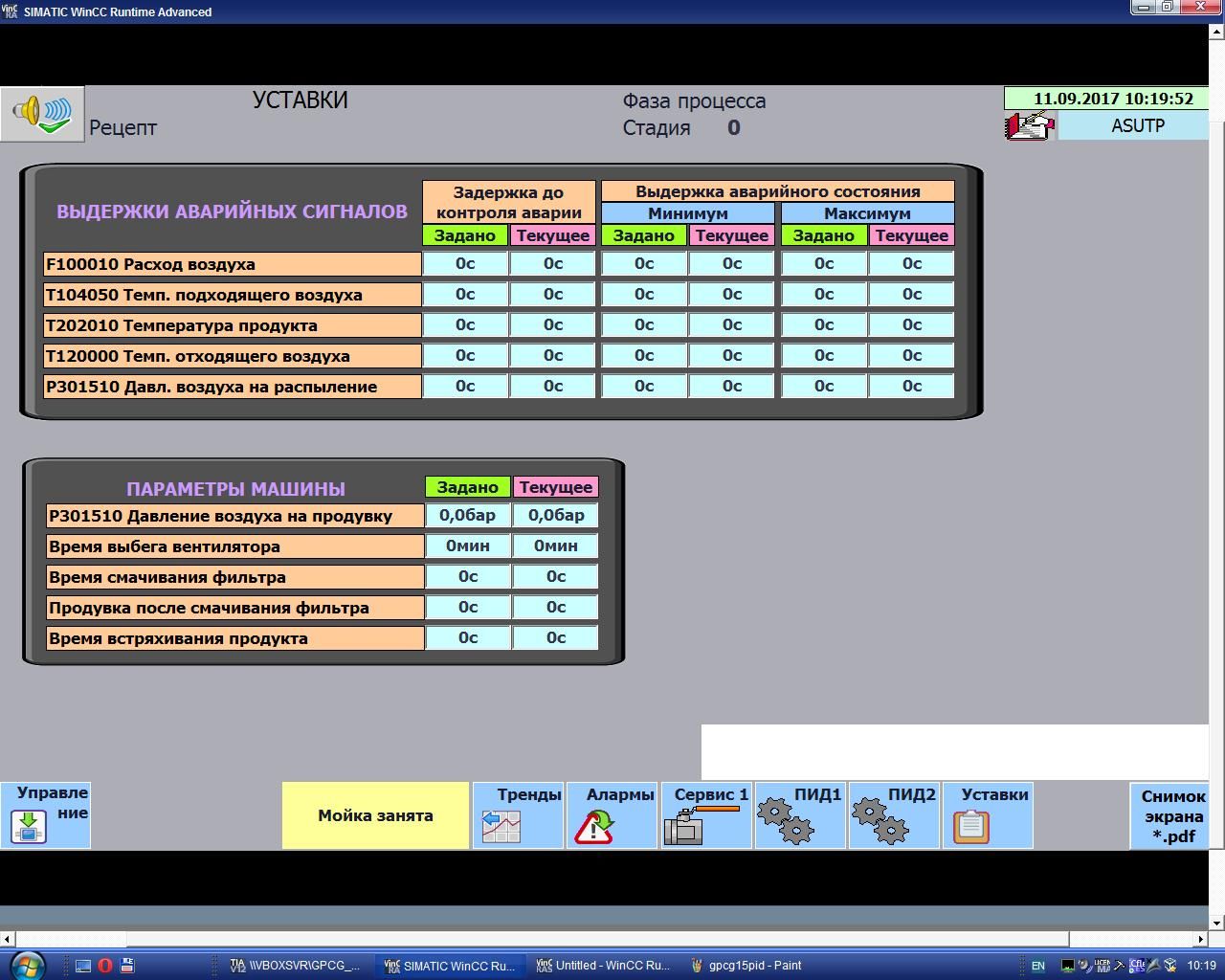Set the Время выбега вентилятора value
1225x980 pixels.
coord(467,546)
